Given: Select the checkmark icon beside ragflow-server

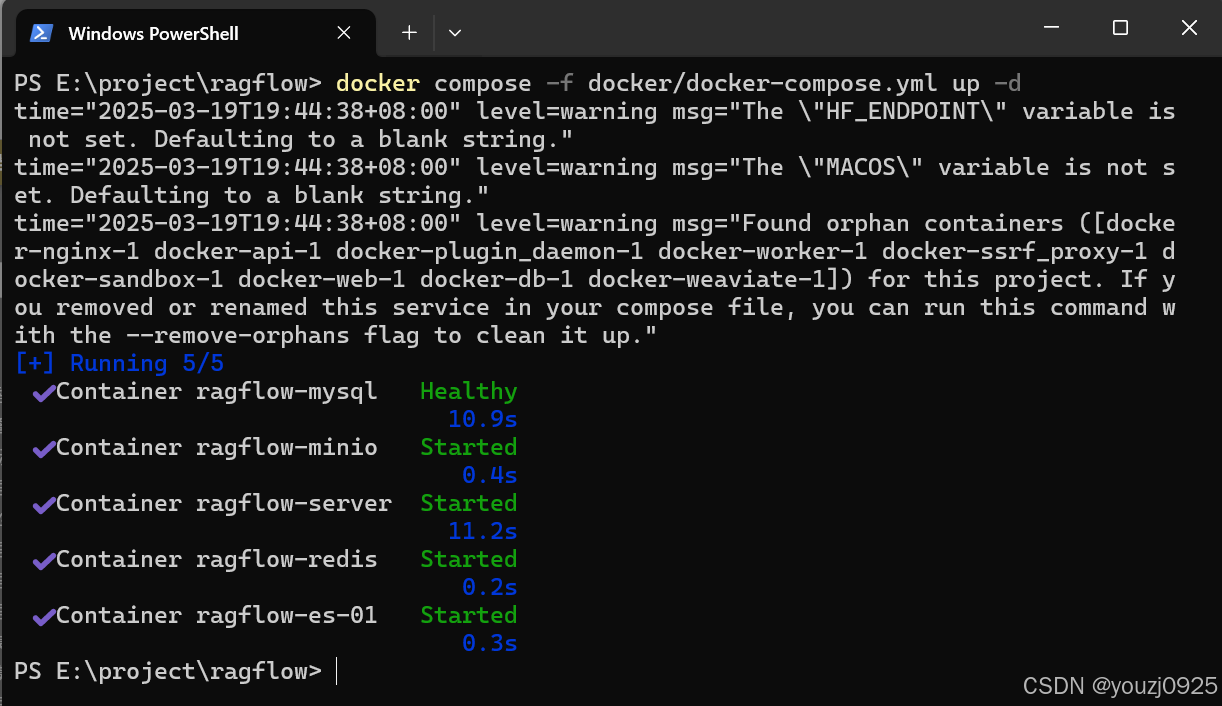Looking at the screenshot, I should coord(42,503).
